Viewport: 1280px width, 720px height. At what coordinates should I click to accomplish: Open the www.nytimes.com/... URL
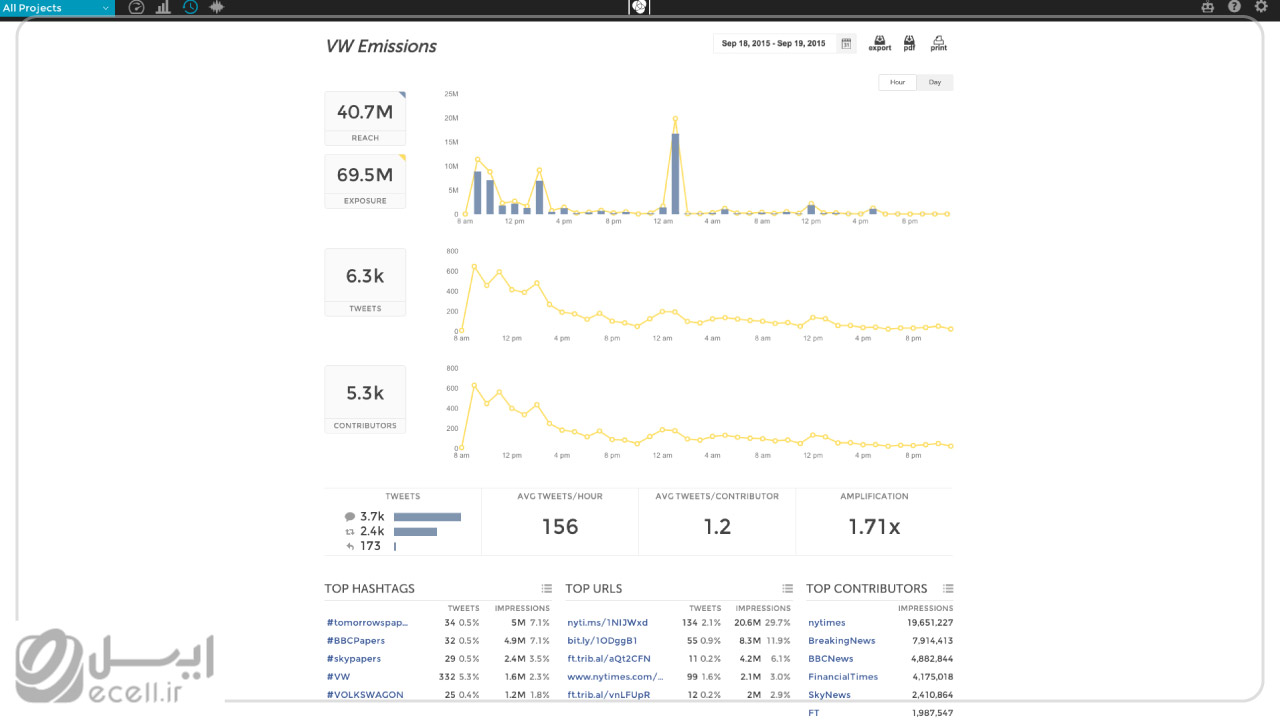(x=615, y=677)
